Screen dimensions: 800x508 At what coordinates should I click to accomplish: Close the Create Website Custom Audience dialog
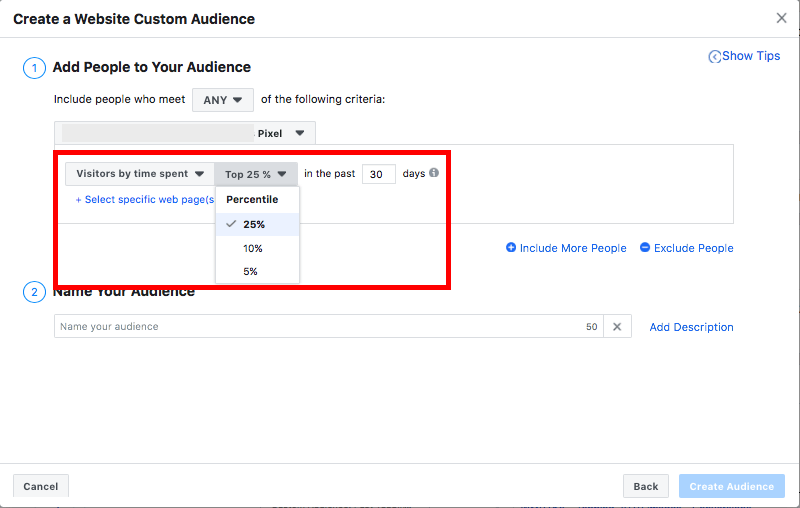tap(781, 18)
